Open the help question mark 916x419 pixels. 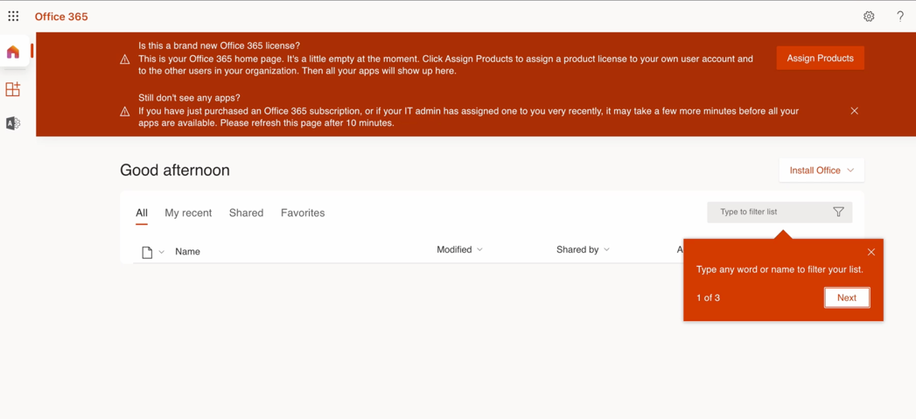900,16
